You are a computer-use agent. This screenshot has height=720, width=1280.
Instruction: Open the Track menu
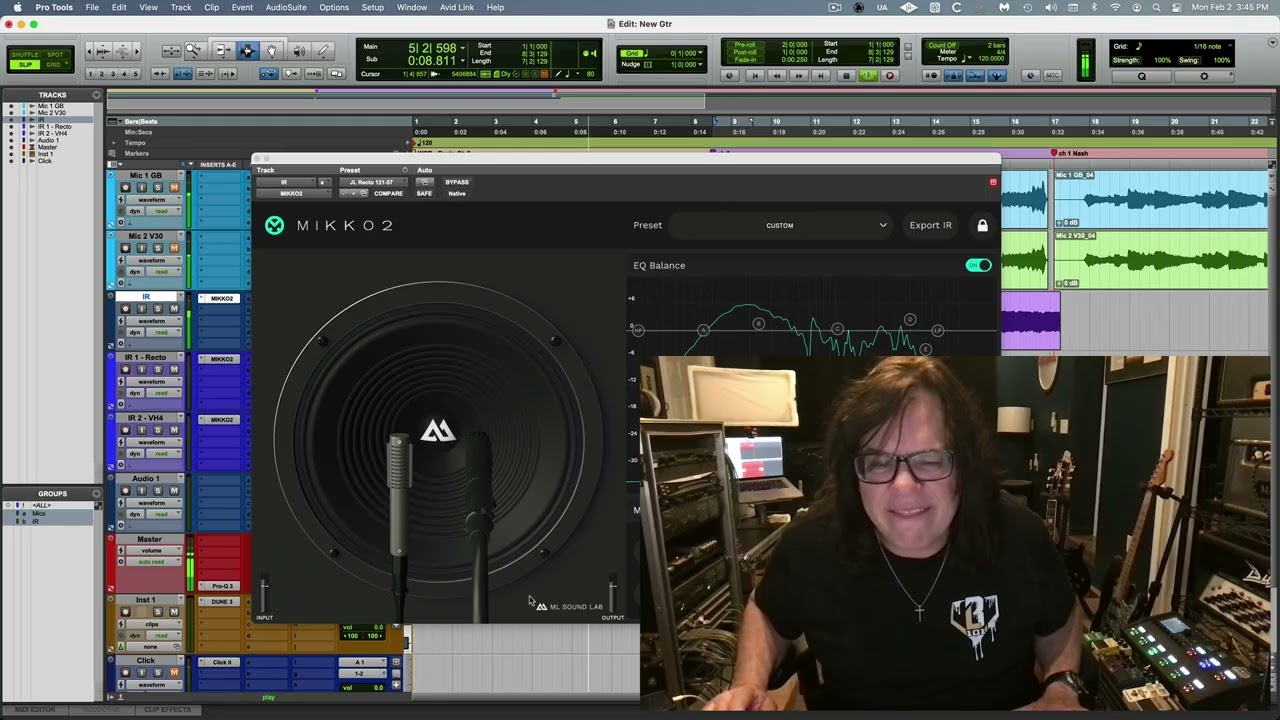181,7
